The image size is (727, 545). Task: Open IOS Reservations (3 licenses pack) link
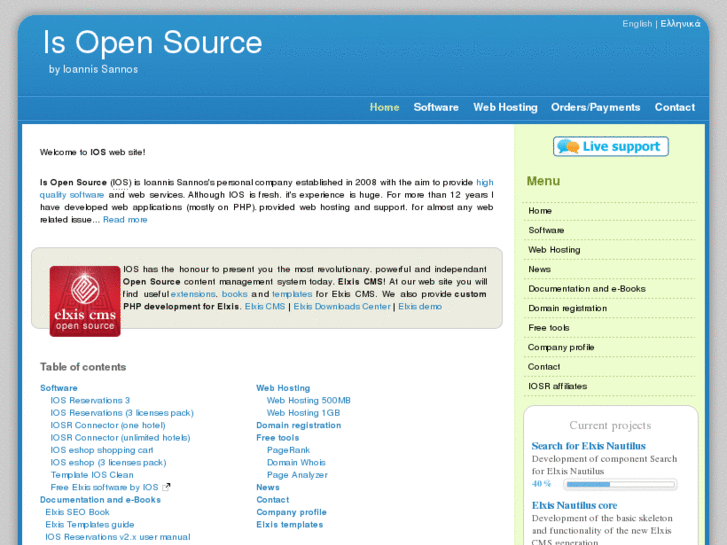pos(122,413)
